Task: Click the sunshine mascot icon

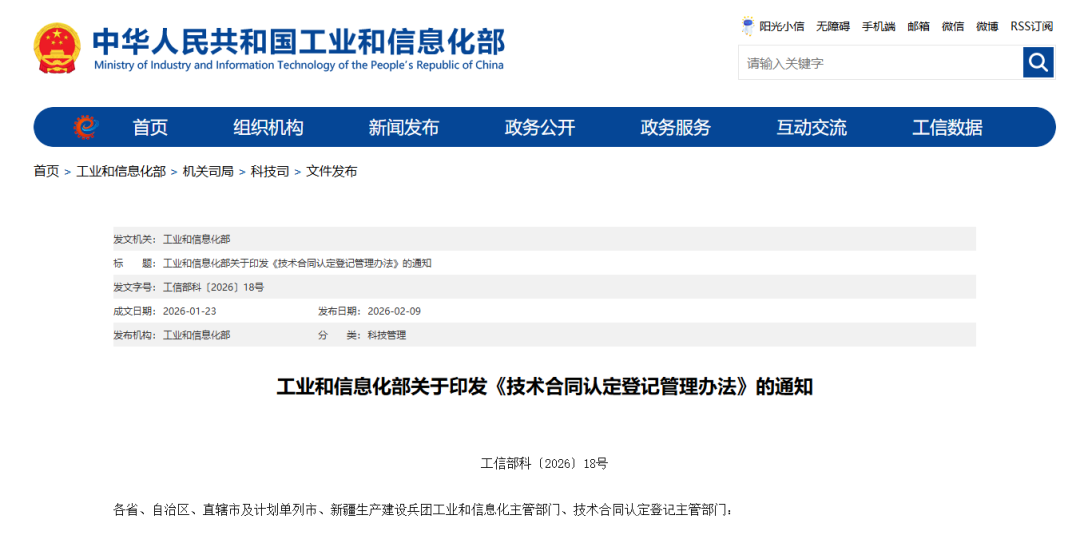Action: pos(747,26)
